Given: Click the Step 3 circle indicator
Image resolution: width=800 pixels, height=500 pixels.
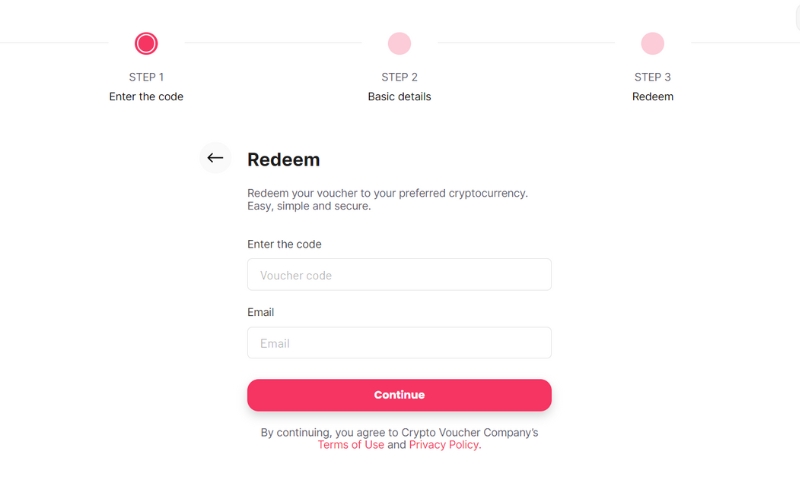Looking at the screenshot, I should click(652, 43).
